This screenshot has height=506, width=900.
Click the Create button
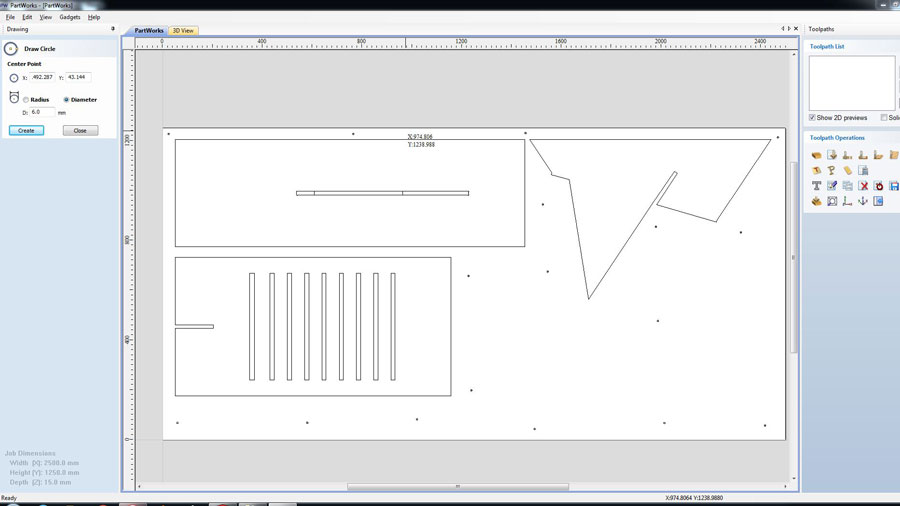26,131
